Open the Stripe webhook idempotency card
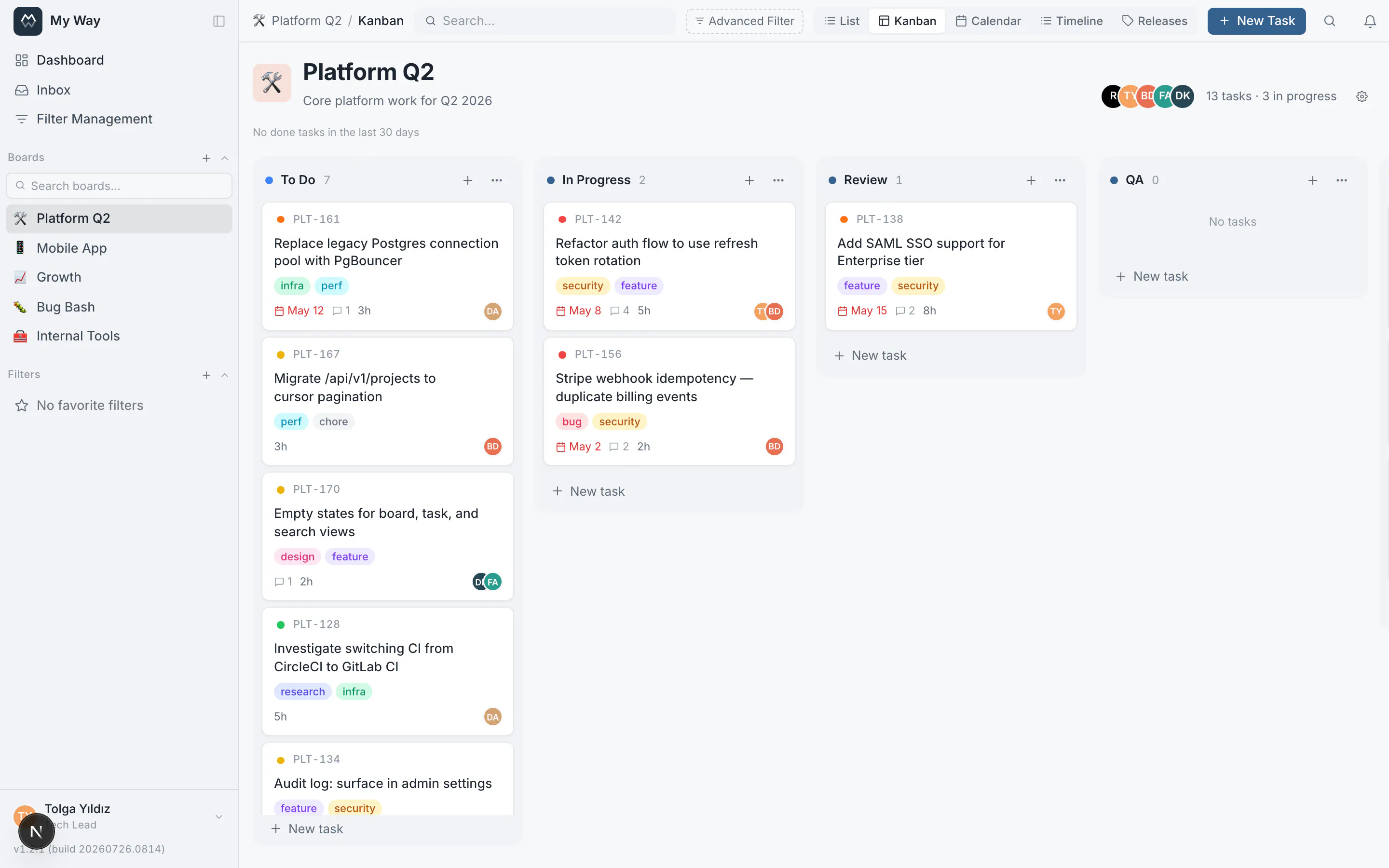Viewport: 1389px width, 868px height. click(x=669, y=401)
